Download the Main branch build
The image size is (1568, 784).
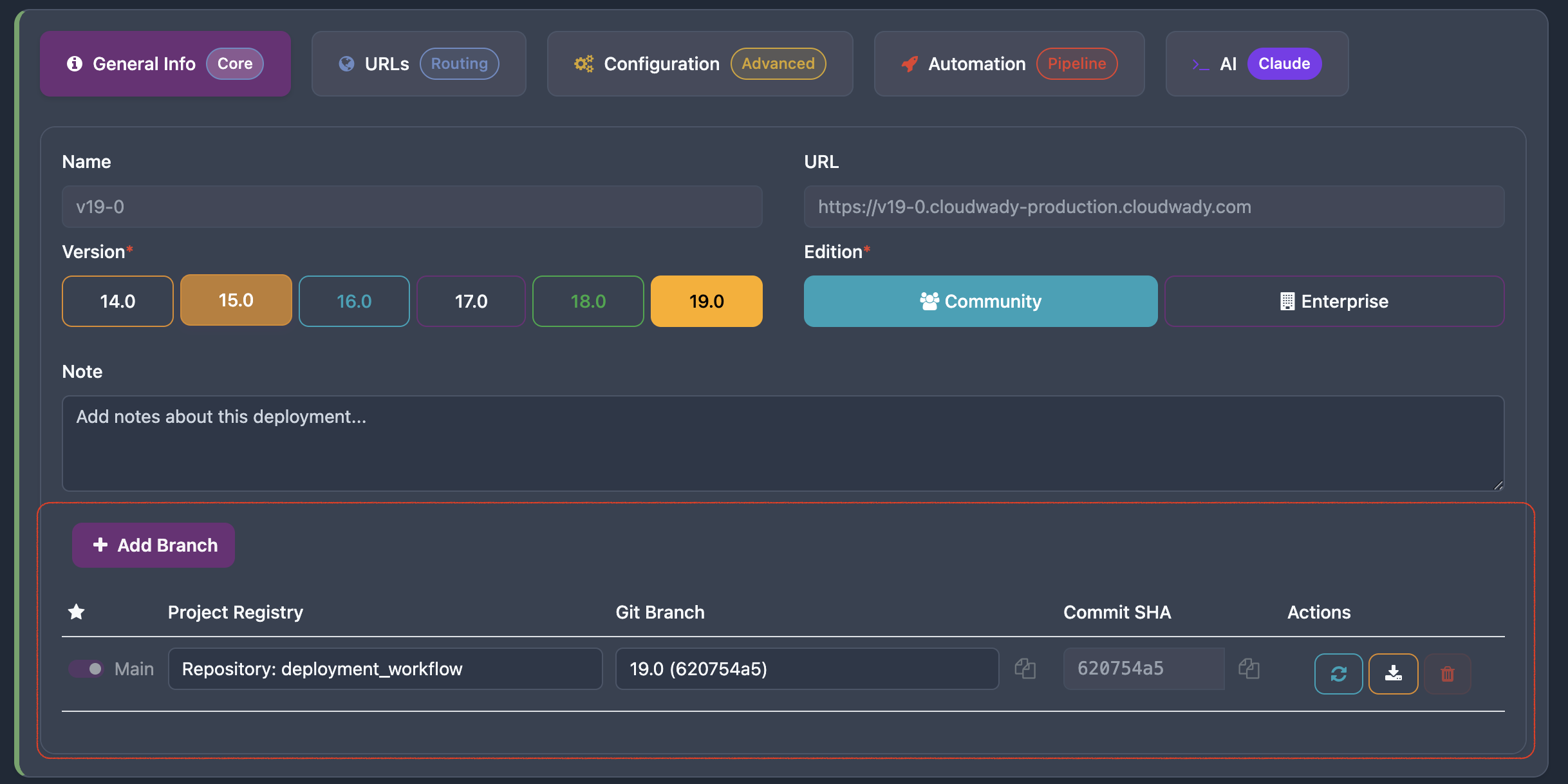tap(1393, 673)
